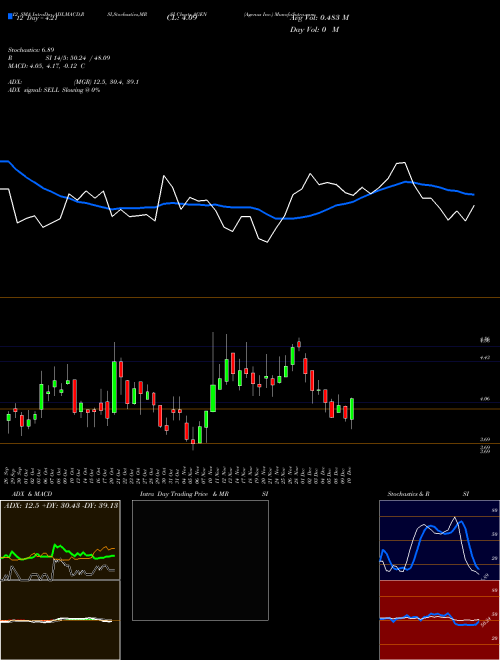This screenshot has width=500, height=660.
Task: Click the 'Day Vol: 0 M' readout
Action: click(x=314, y=30)
